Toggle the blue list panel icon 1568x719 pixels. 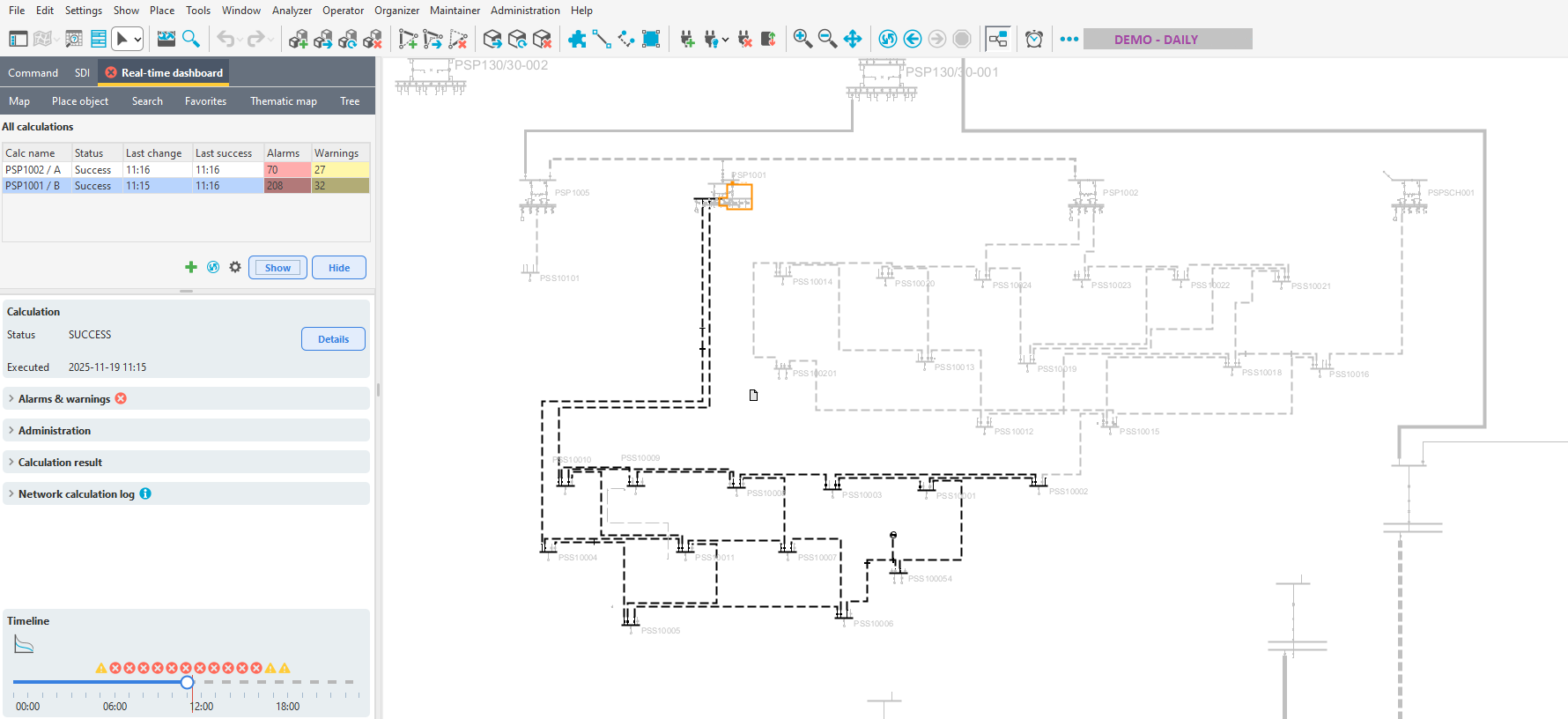[99, 39]
